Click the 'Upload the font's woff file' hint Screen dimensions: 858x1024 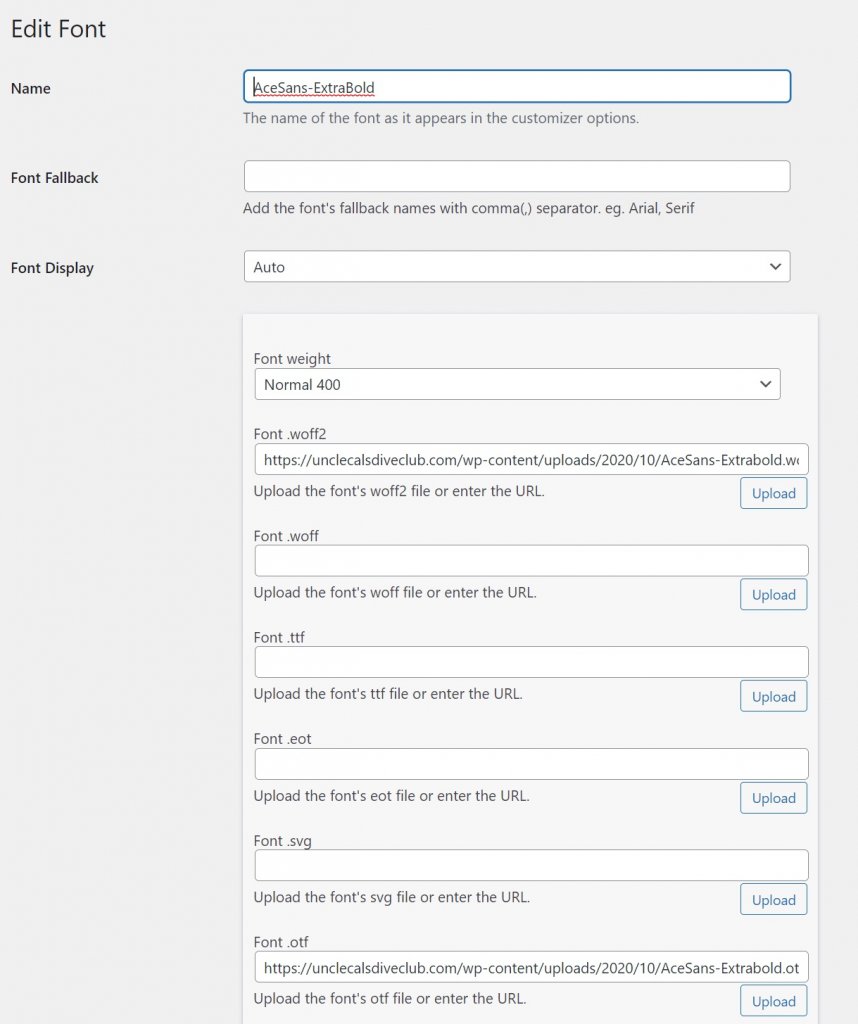[395, 592]
